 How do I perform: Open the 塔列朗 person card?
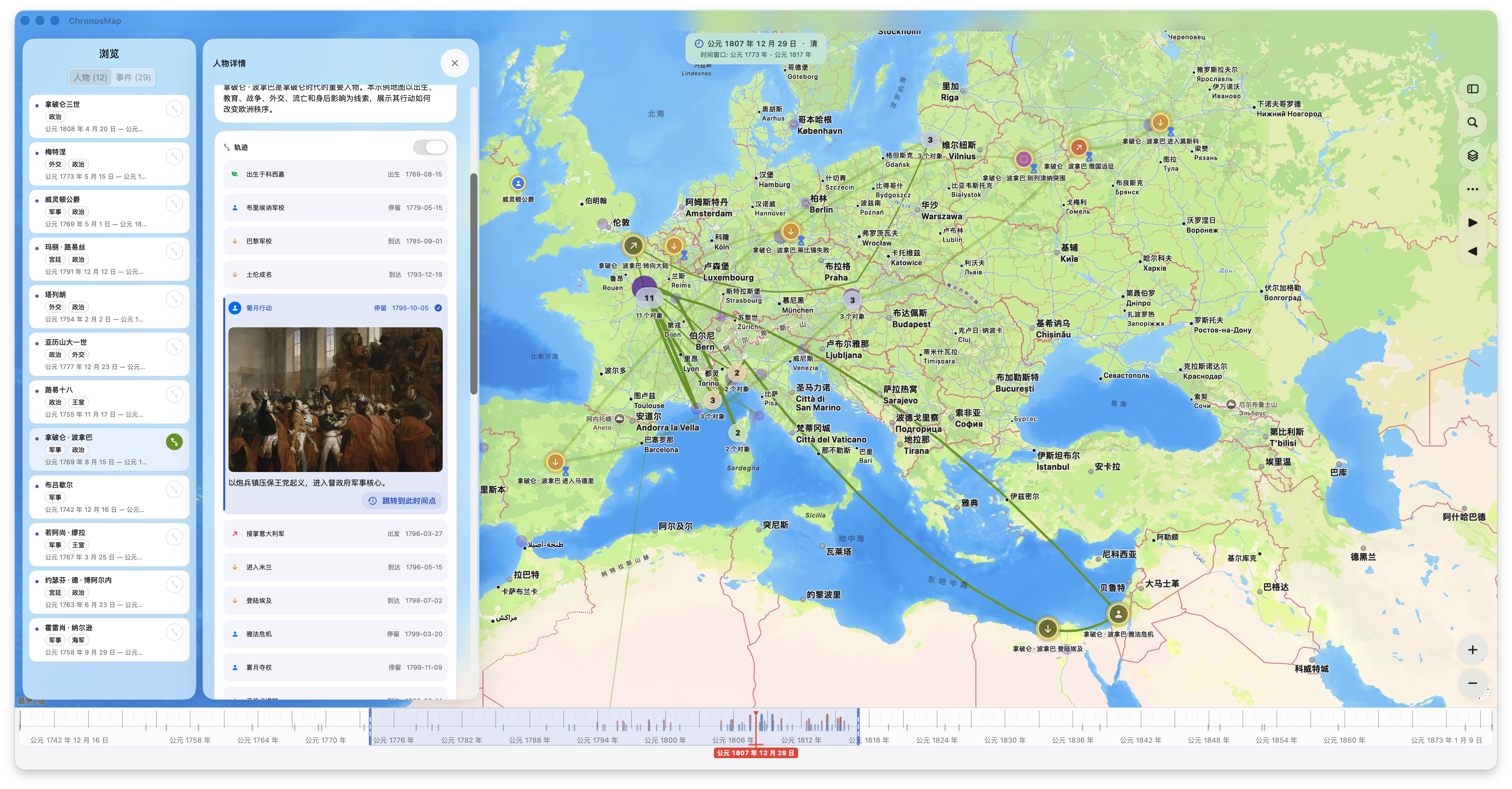coord(109,306)
